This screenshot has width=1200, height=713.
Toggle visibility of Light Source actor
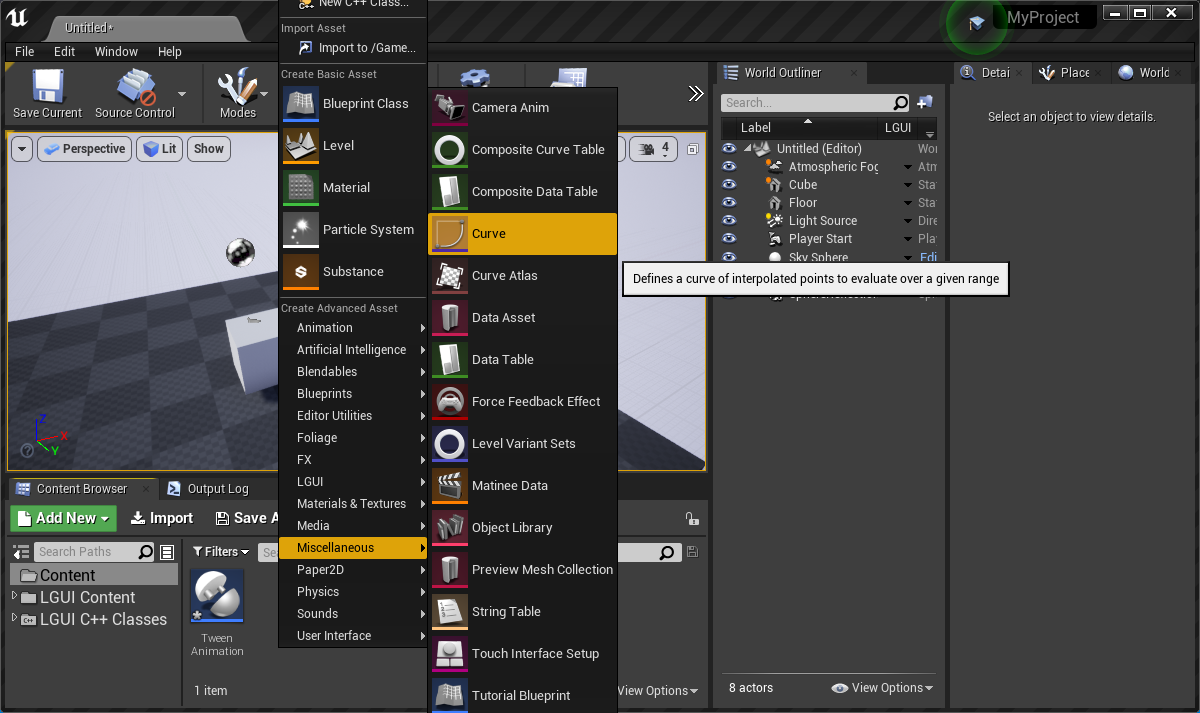pyautogui.click(x=729, y=221)
